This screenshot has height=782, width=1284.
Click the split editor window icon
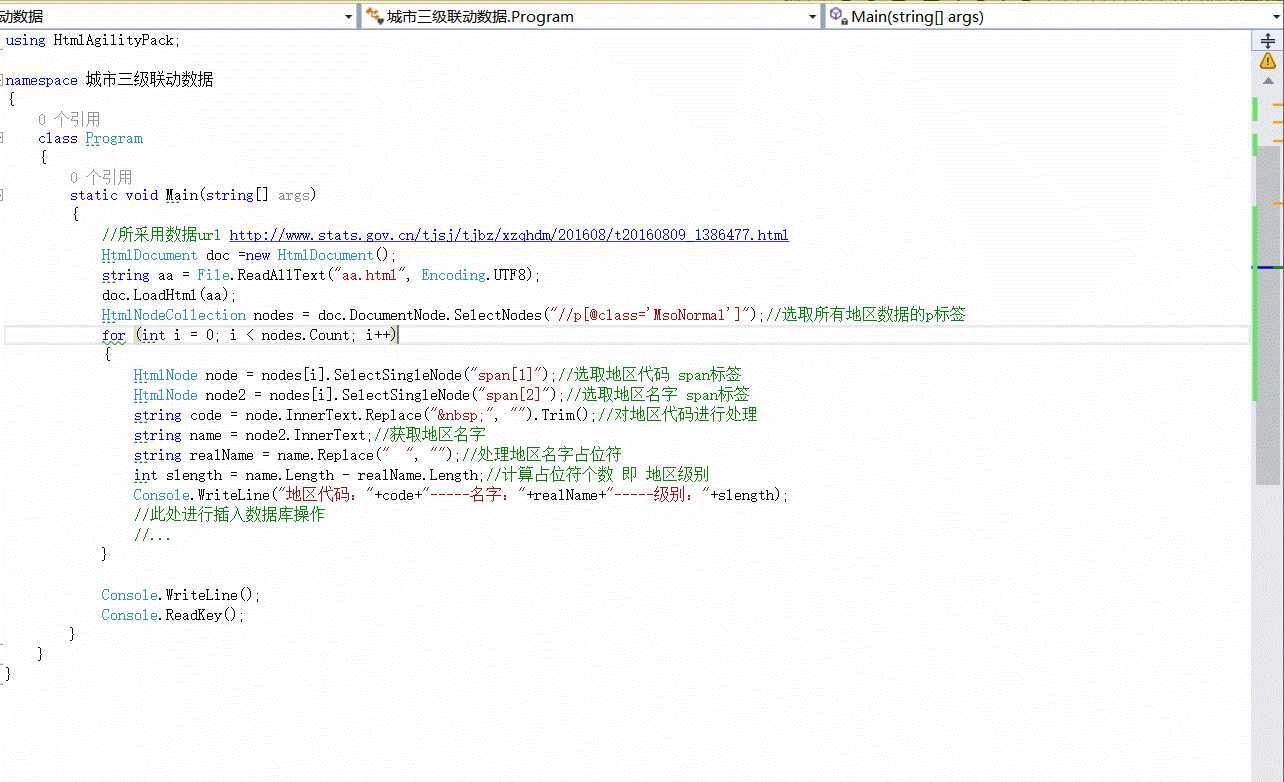pyautogui.click(x=1268, y=41)
